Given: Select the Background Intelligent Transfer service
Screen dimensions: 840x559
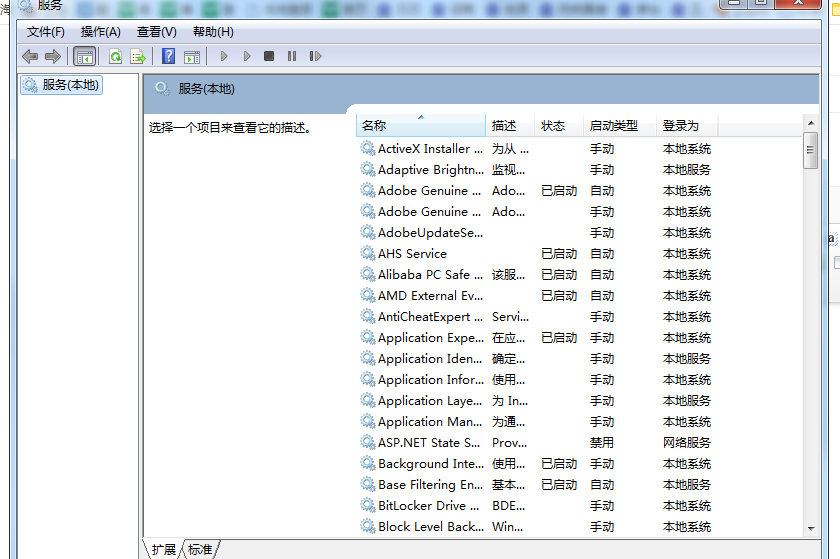Looking at the screenshot, I should [537, 464].
